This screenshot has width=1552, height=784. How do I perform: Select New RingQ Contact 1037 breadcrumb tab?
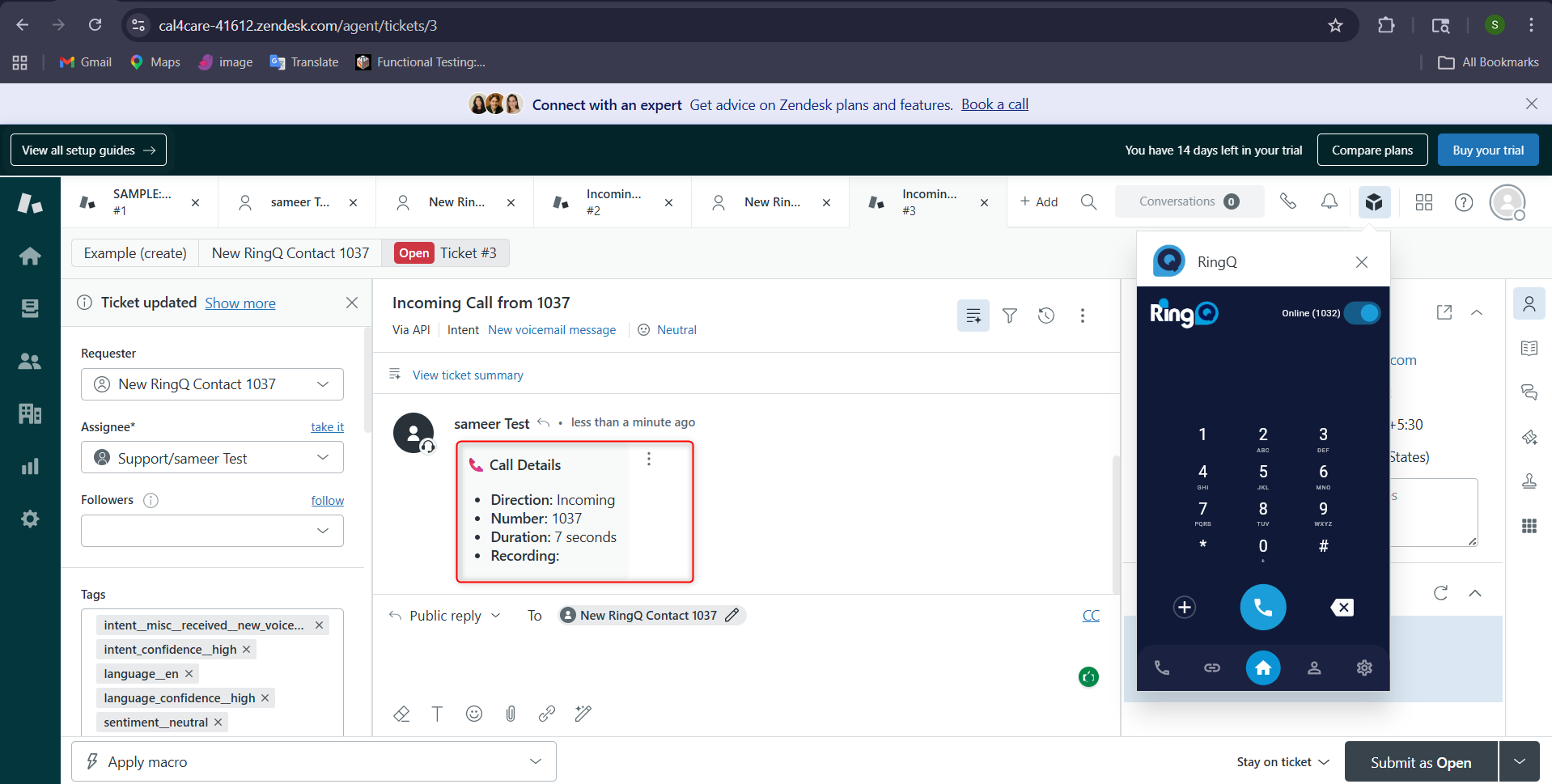[x=290, y=253]
